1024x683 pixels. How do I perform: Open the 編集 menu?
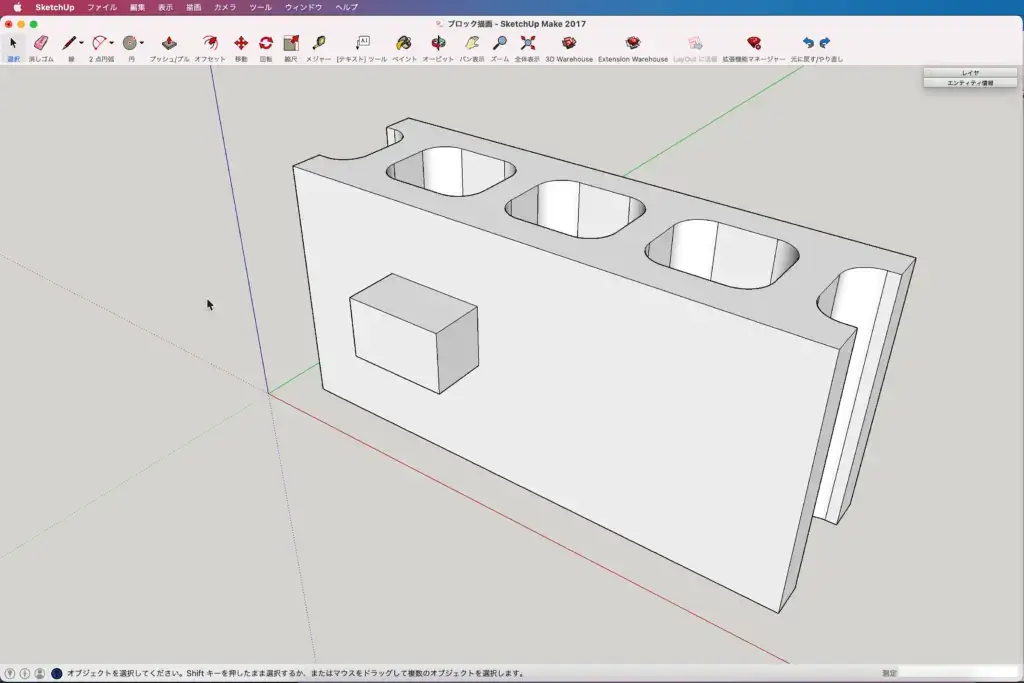click(x=137, y=7)
